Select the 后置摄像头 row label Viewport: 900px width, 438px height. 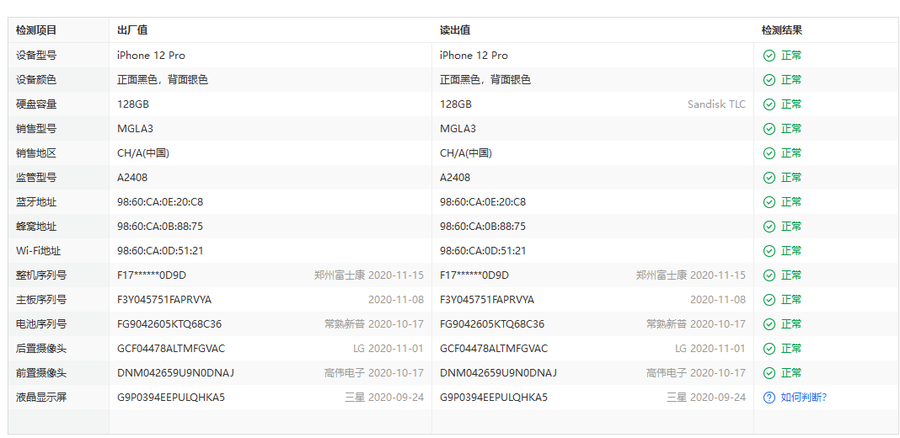(x=41, y=348)
